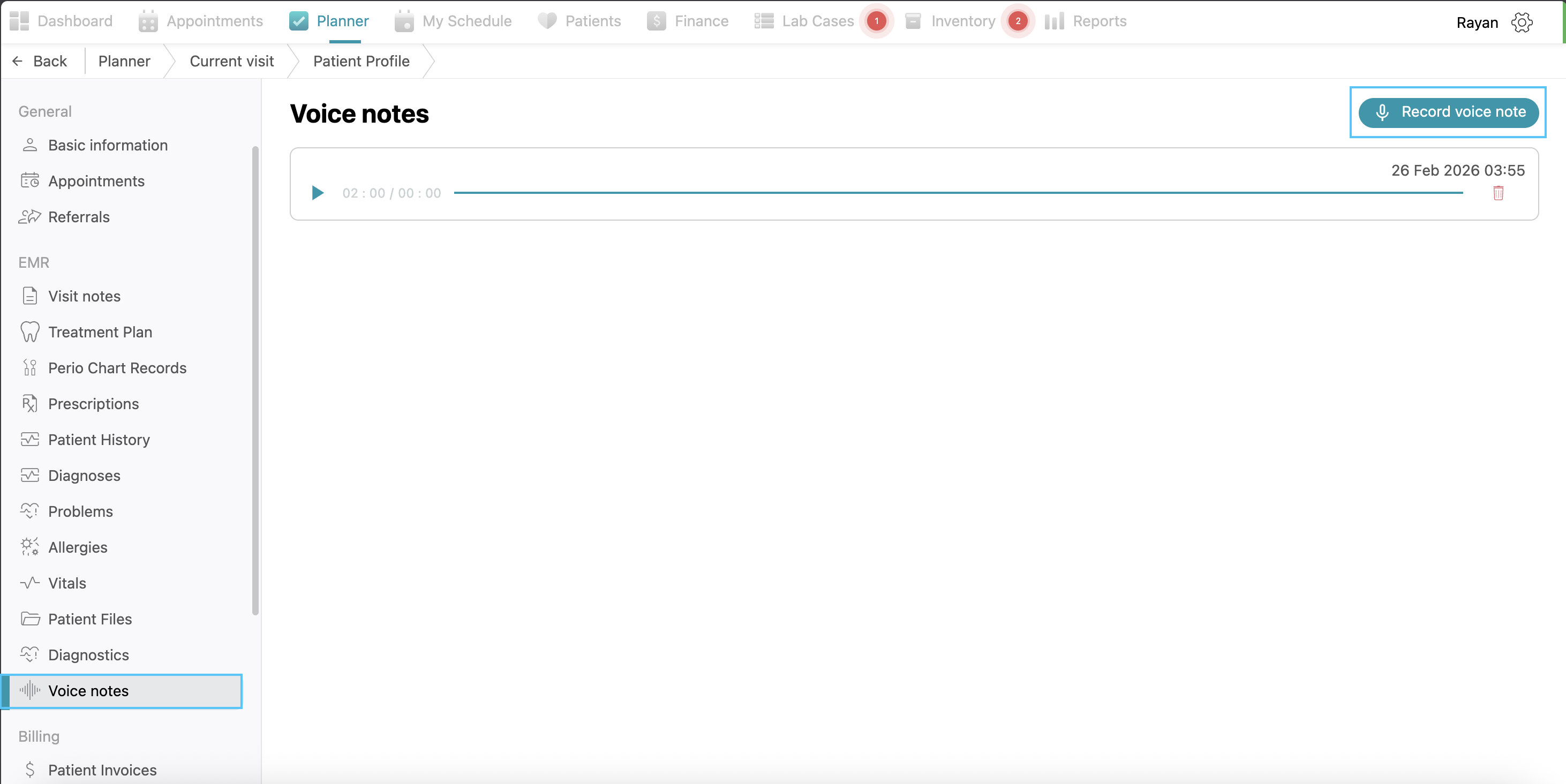The width and height of the screenshot is (1566, 784).
Task: Play the voice note recording
Action: (x=318, y=193)
